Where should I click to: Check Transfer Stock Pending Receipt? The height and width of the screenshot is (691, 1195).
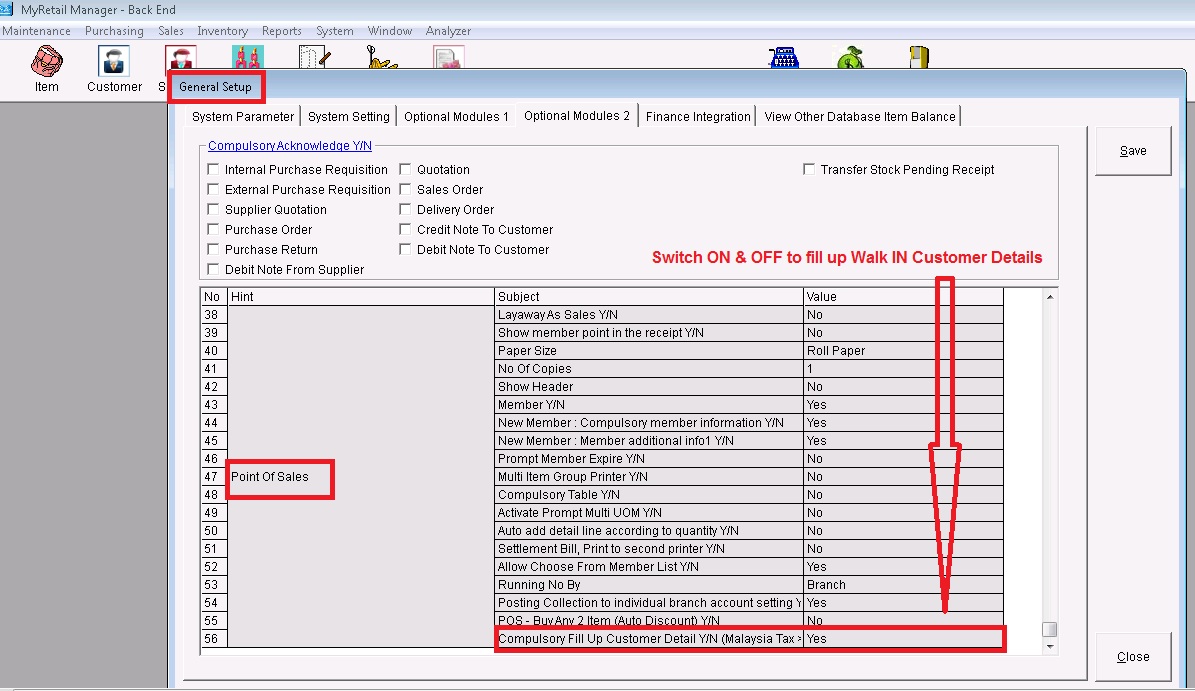click(x=810, y=170)
